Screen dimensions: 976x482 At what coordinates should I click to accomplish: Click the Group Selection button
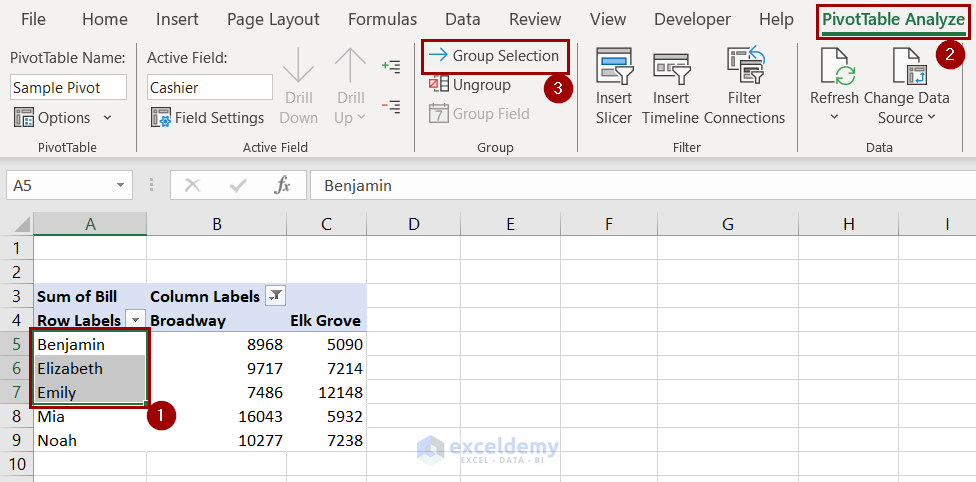(x=495, y=56)
